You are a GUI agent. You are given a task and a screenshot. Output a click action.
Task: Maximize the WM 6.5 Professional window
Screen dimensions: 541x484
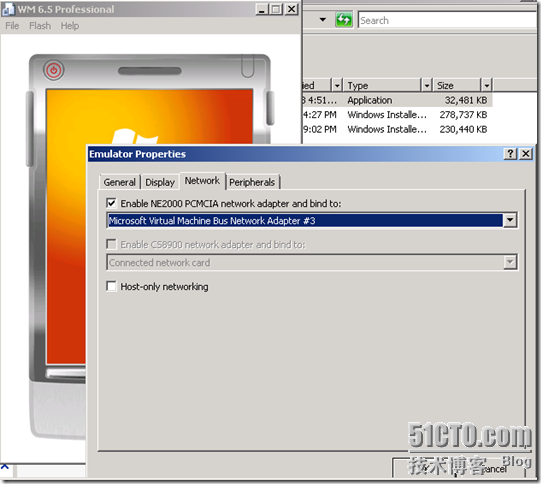point(276,9)
